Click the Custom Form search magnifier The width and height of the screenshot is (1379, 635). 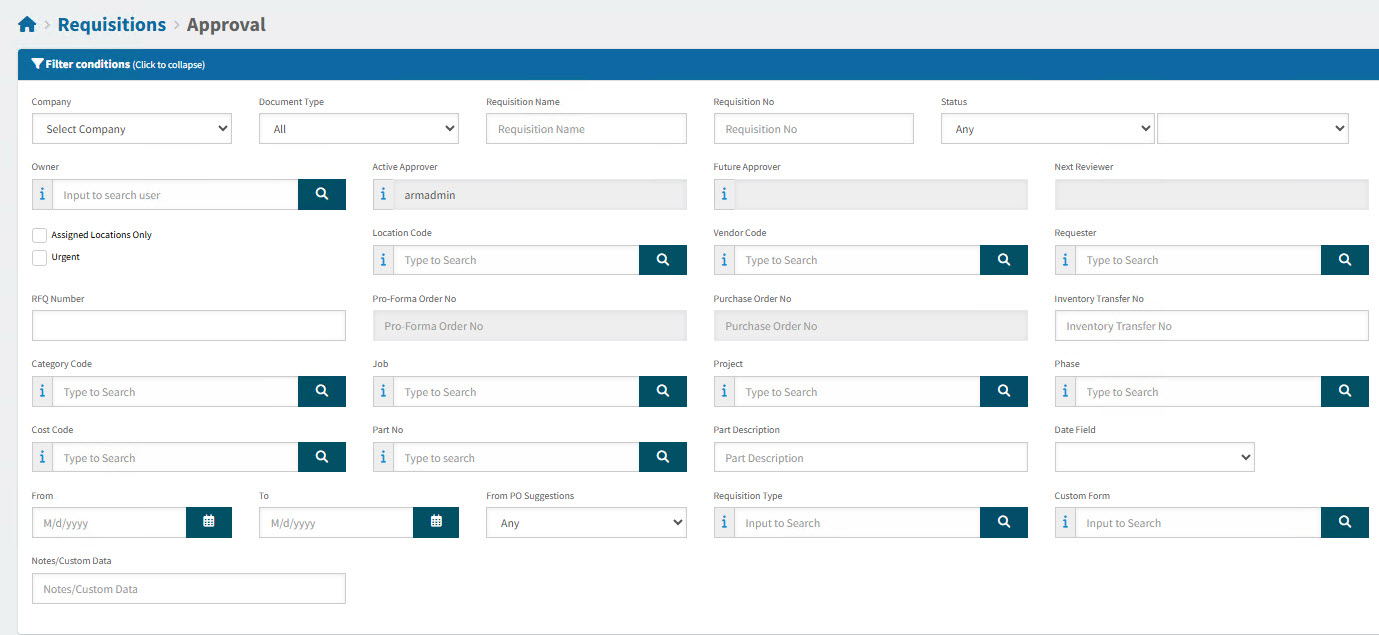[x=1344, y=522]
